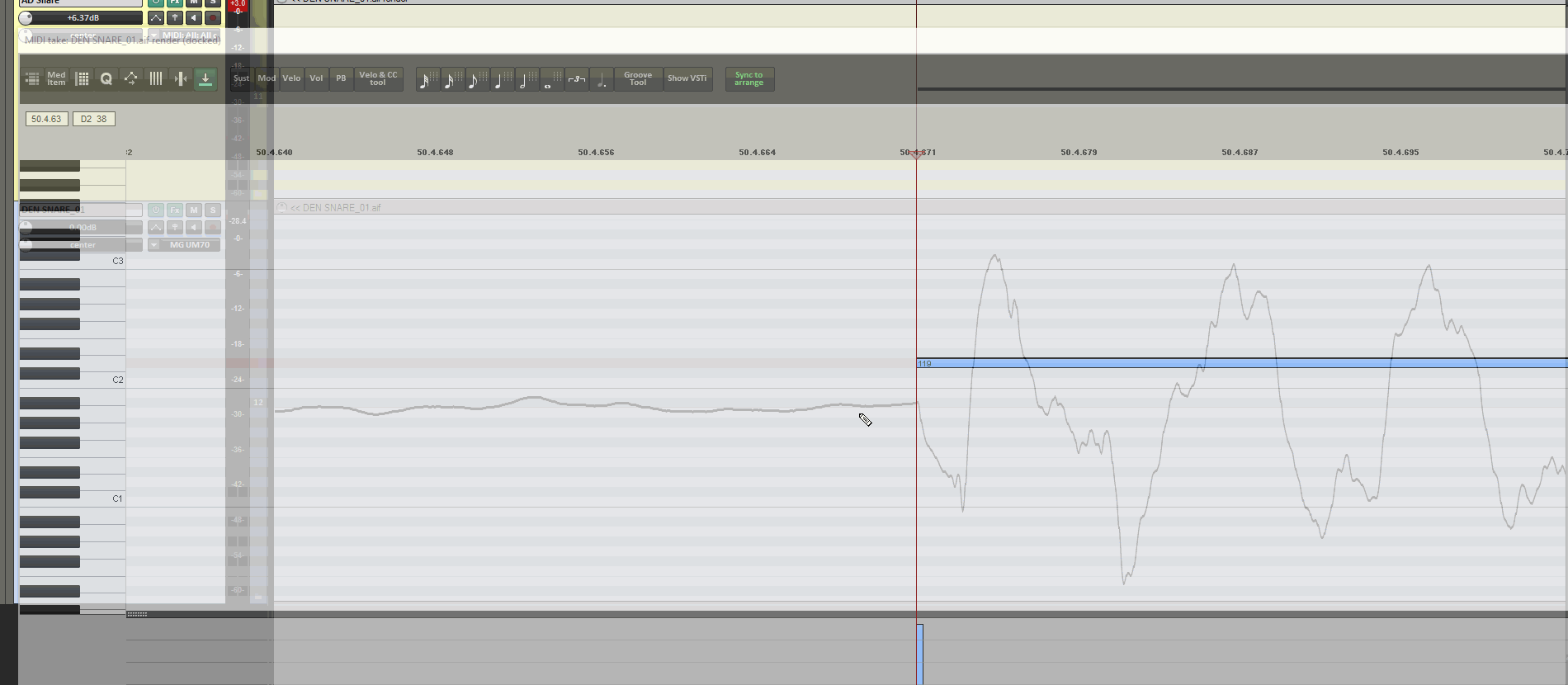Adjust DEN SNARE_01 0.00dB volume fader
Screen dimensions: 1568x685
tap(80, 228)
